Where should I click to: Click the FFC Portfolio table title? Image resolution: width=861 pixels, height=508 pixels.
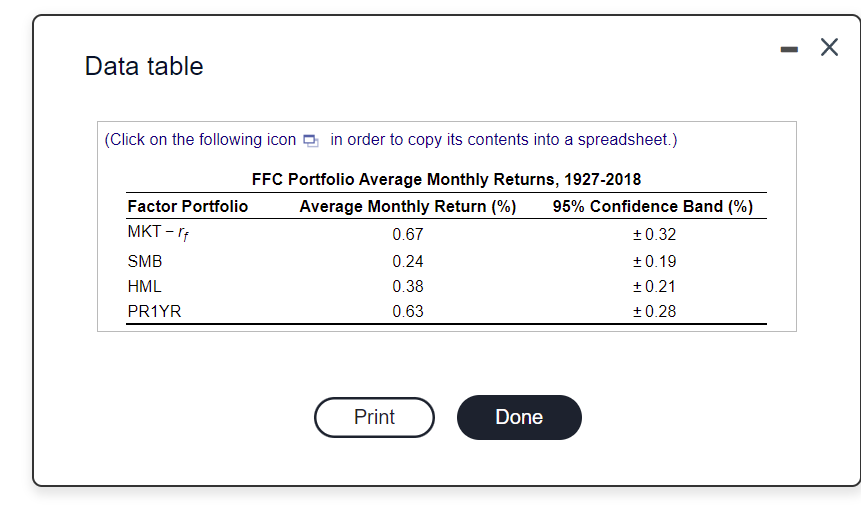point(446,180)
